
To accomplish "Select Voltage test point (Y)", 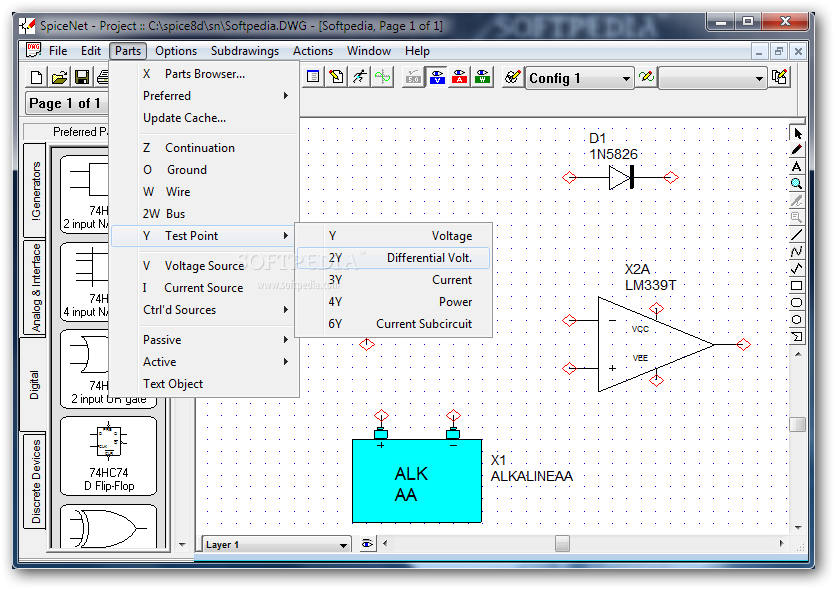I will tap(394, 236).
